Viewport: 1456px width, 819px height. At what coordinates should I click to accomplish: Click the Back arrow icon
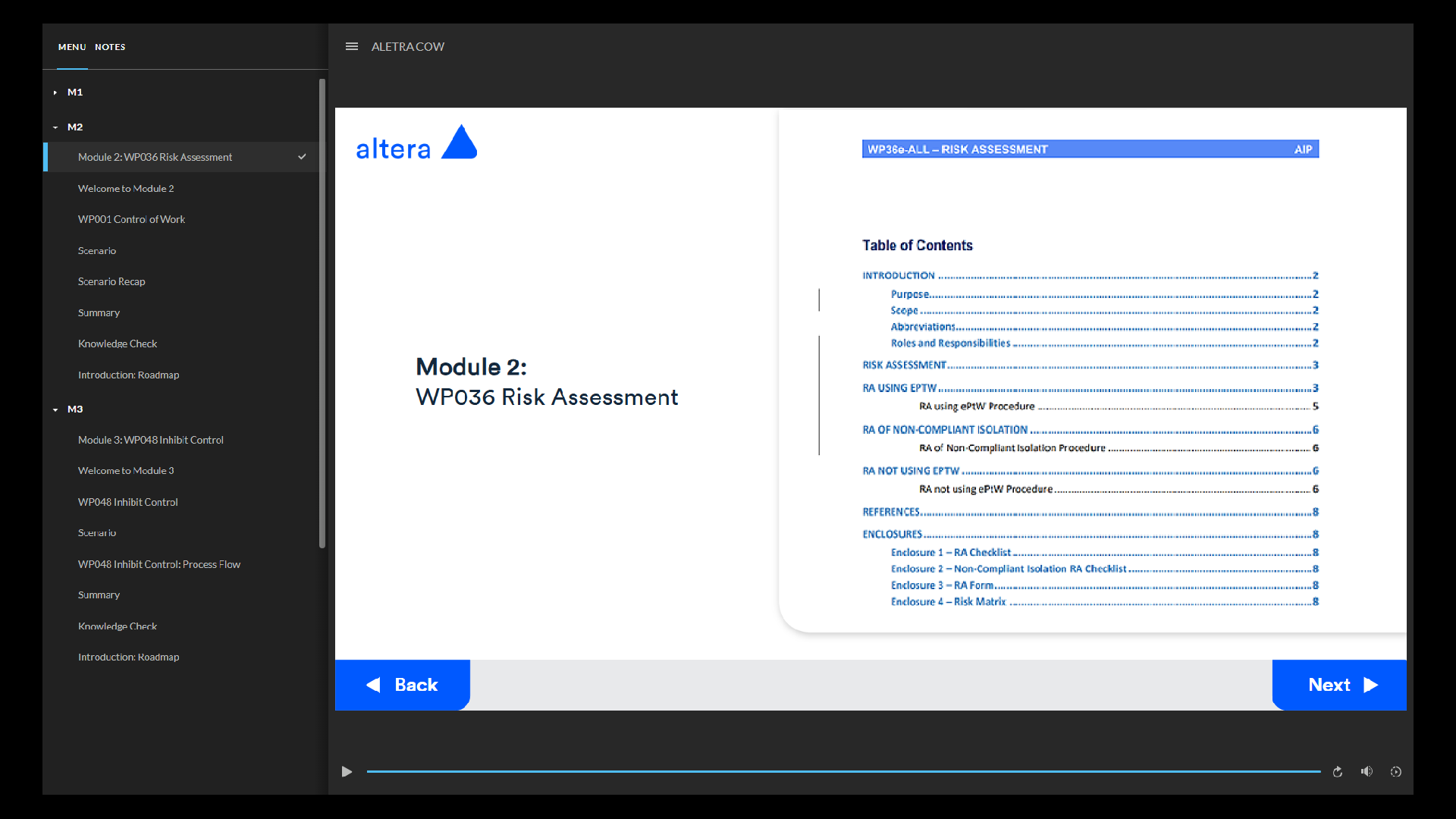tap(374, 685)
